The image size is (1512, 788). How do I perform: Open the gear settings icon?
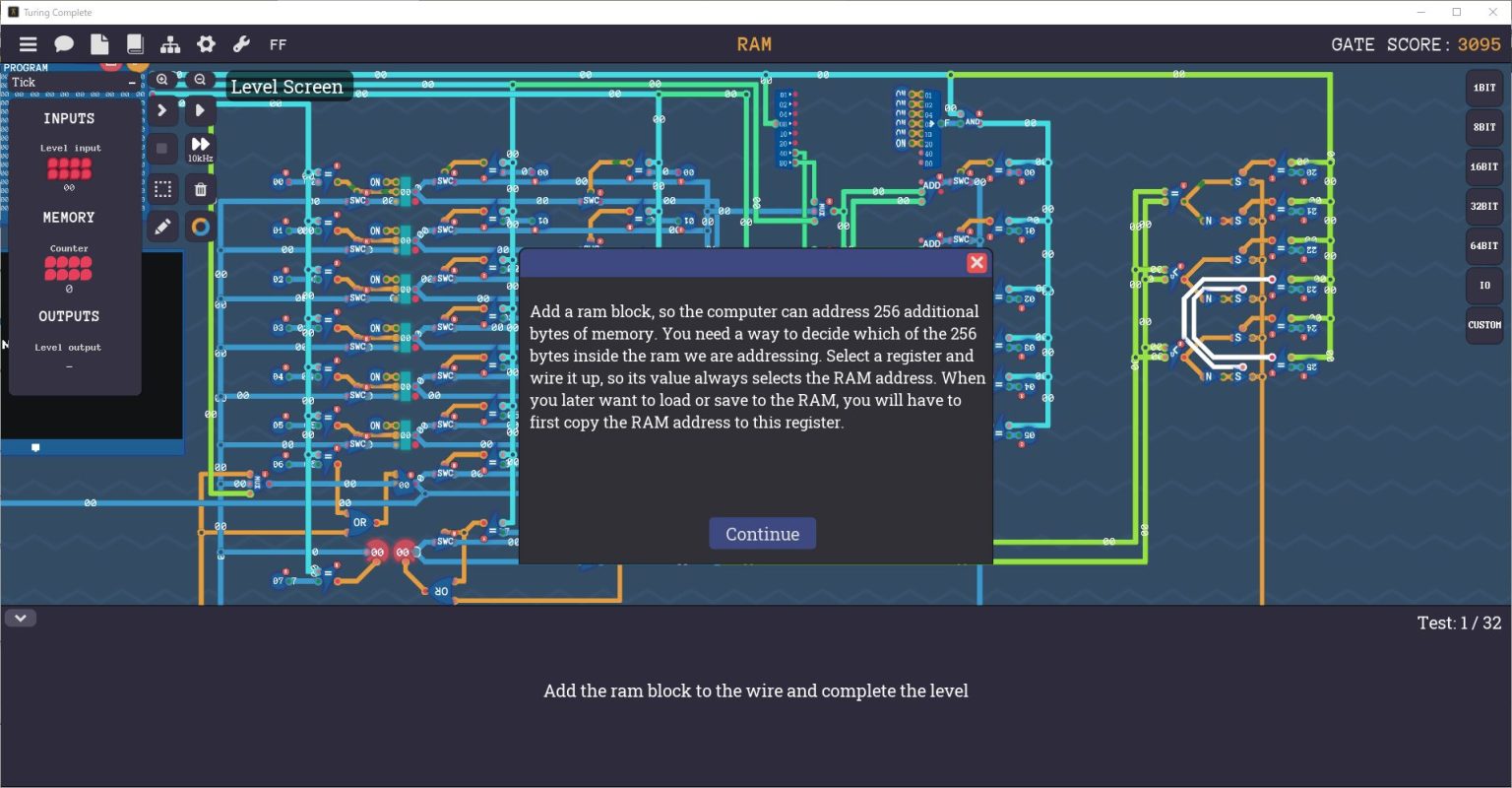click(206, 44)
